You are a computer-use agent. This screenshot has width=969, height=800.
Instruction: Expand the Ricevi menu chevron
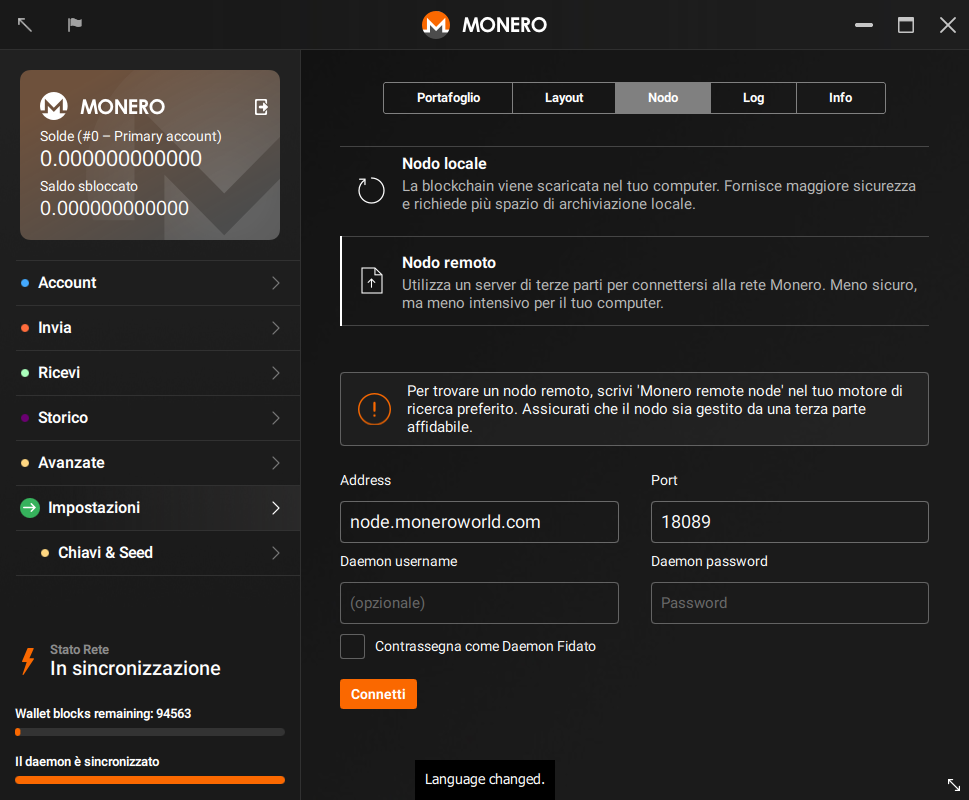[276, 373]
